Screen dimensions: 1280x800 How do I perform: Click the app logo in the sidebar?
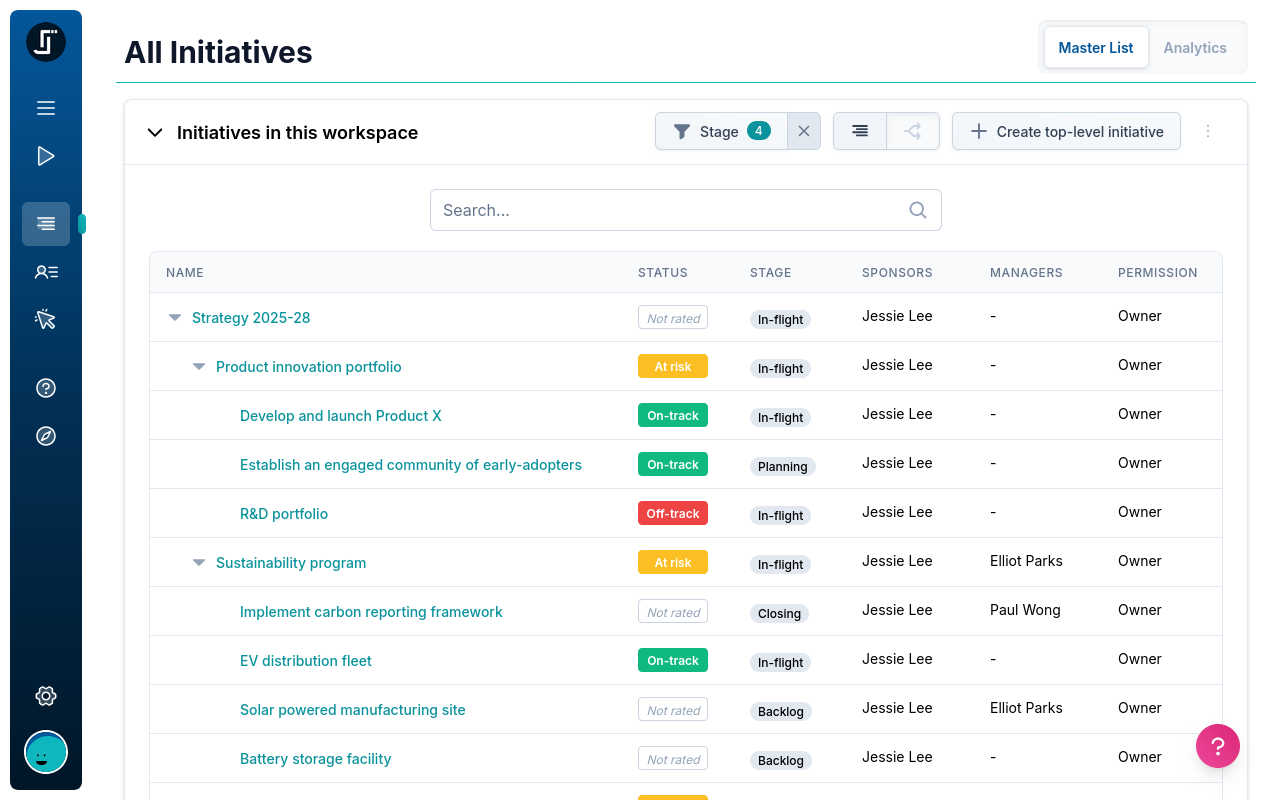pos(46,43)
